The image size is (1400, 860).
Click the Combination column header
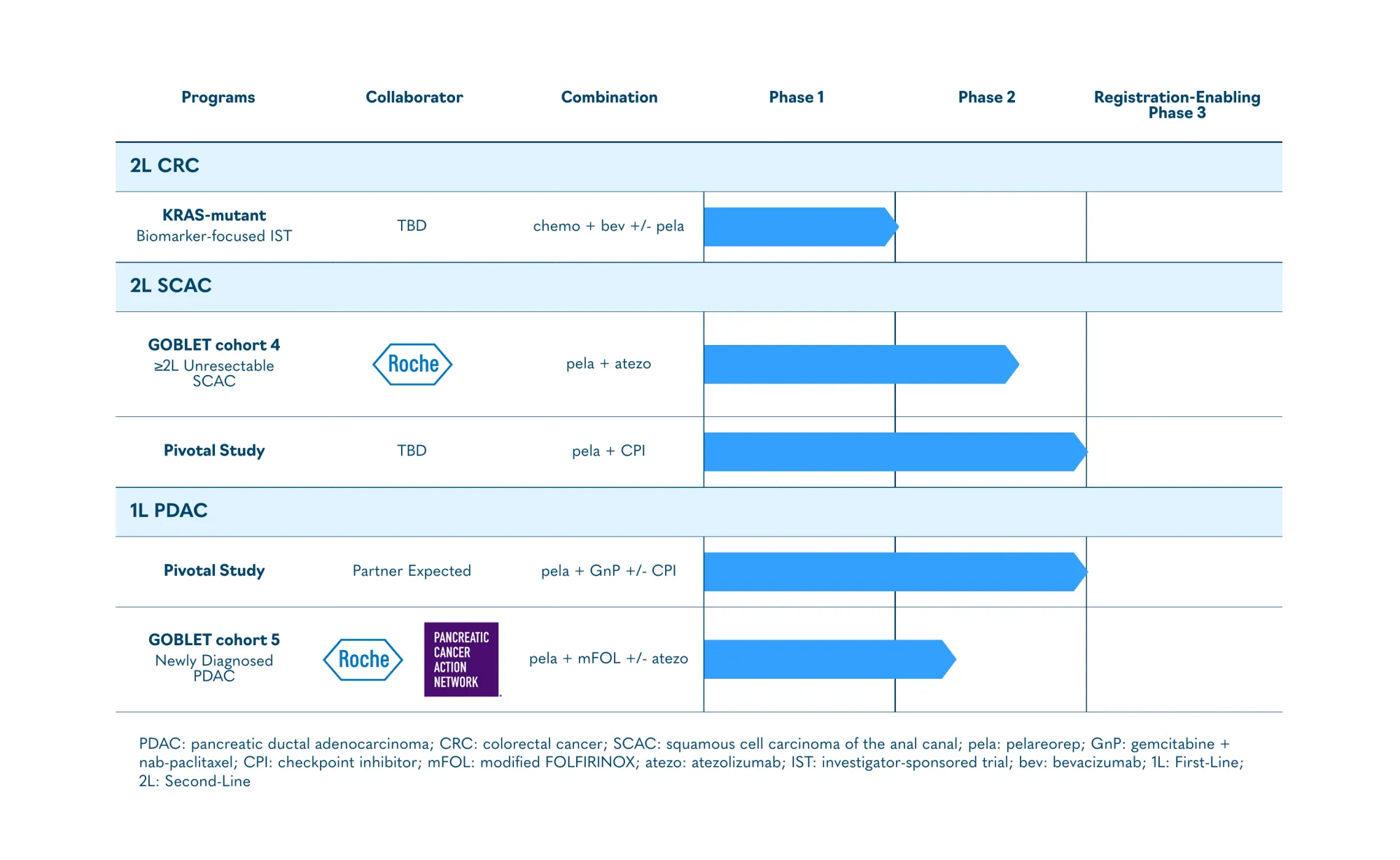[x=609, y=97]
